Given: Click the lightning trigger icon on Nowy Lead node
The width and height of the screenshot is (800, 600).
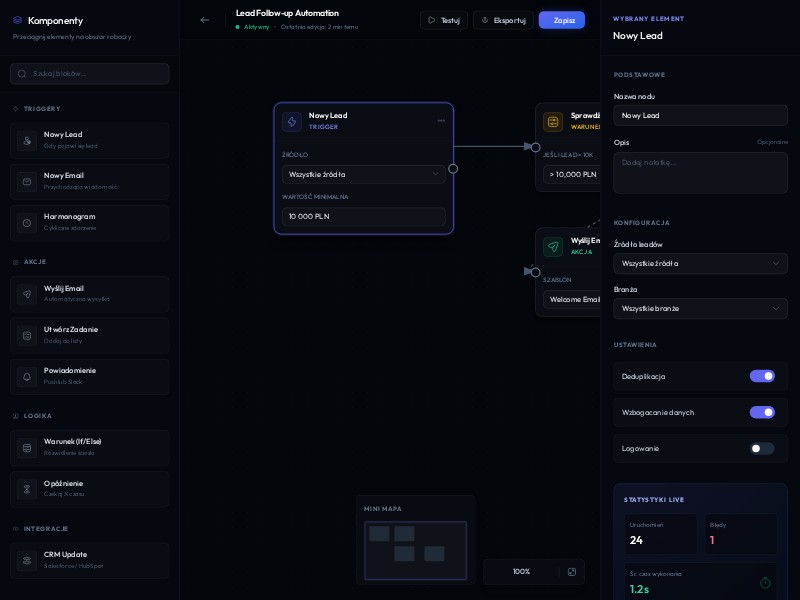Looking at the screenshot, I should [292, 122].
